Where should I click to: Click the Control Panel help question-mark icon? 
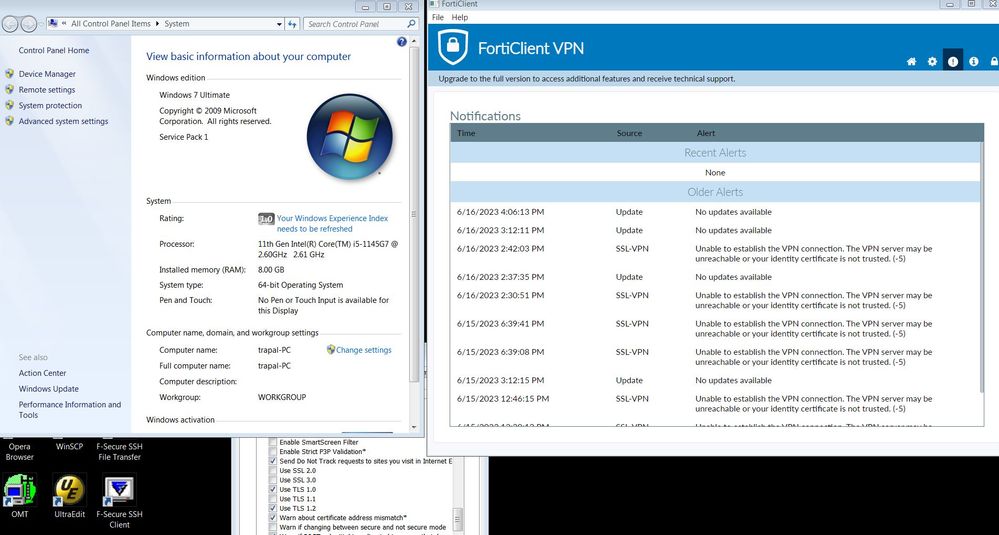coord(401,41)
